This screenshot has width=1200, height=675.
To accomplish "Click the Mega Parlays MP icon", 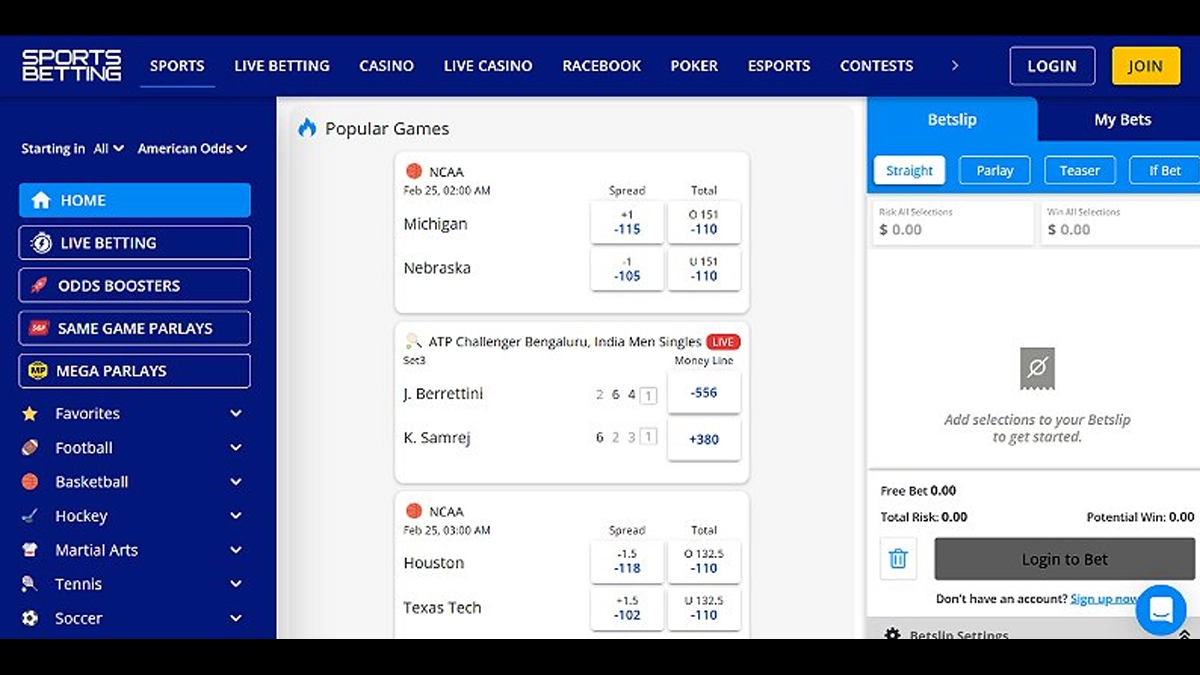I will coord(39,371).
